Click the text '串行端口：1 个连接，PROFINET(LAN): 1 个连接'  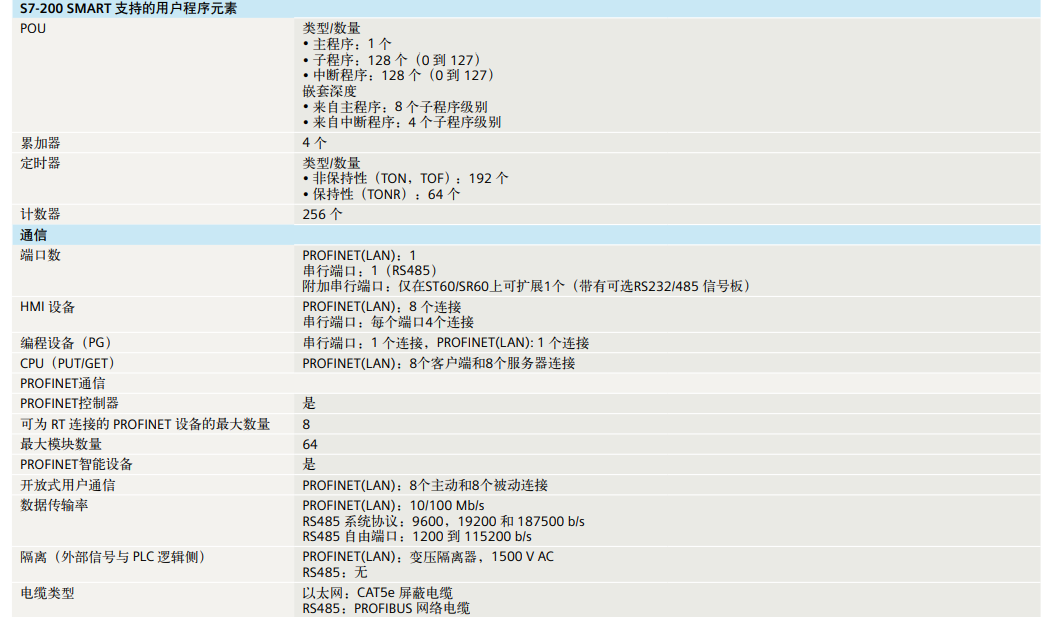pyautogui.click(x=446, y=343)
